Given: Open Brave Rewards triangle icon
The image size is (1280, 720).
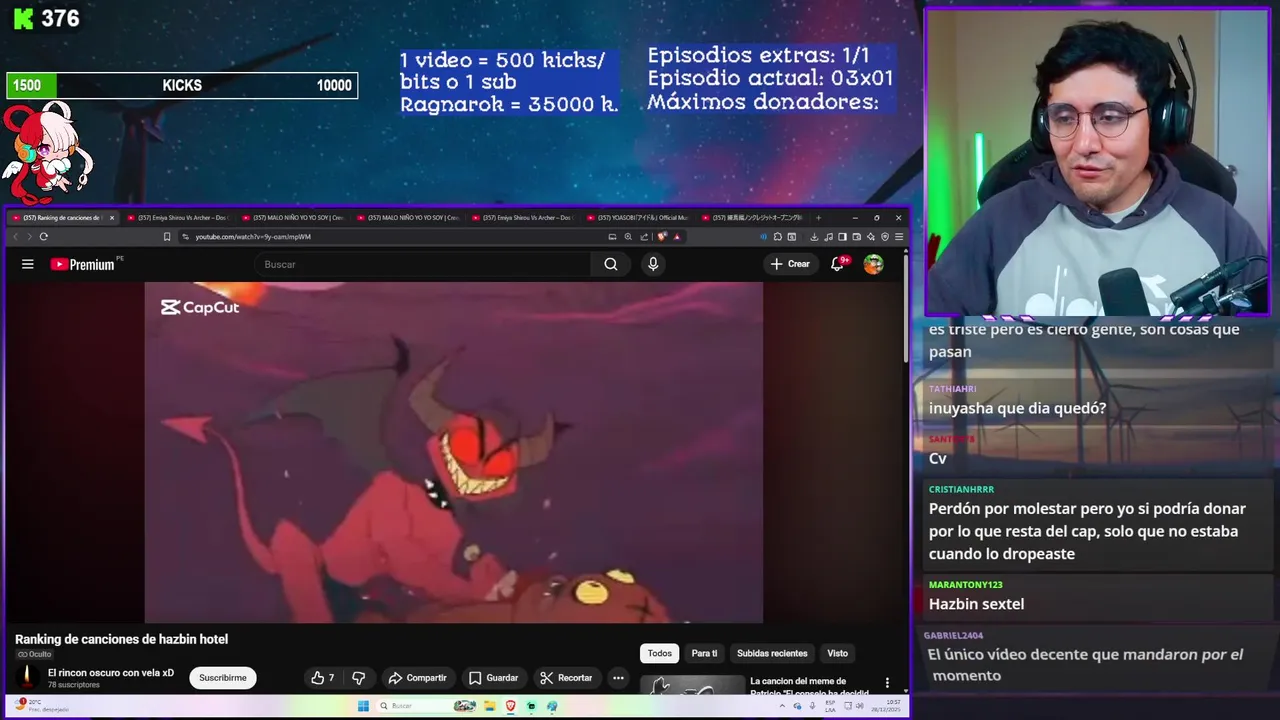Looking at the screenshot, I should tap(677, 237).
